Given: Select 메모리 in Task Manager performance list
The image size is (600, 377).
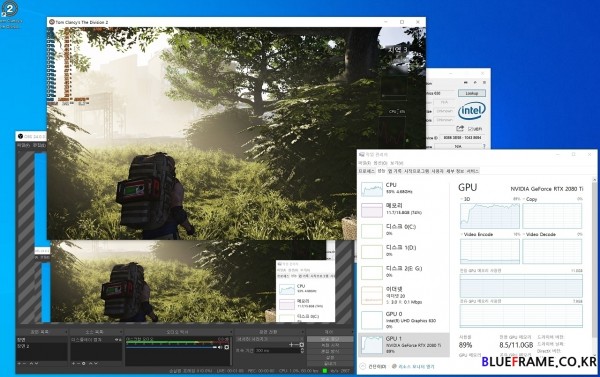Looking at the screenshot, I should (x=403, y=209).
